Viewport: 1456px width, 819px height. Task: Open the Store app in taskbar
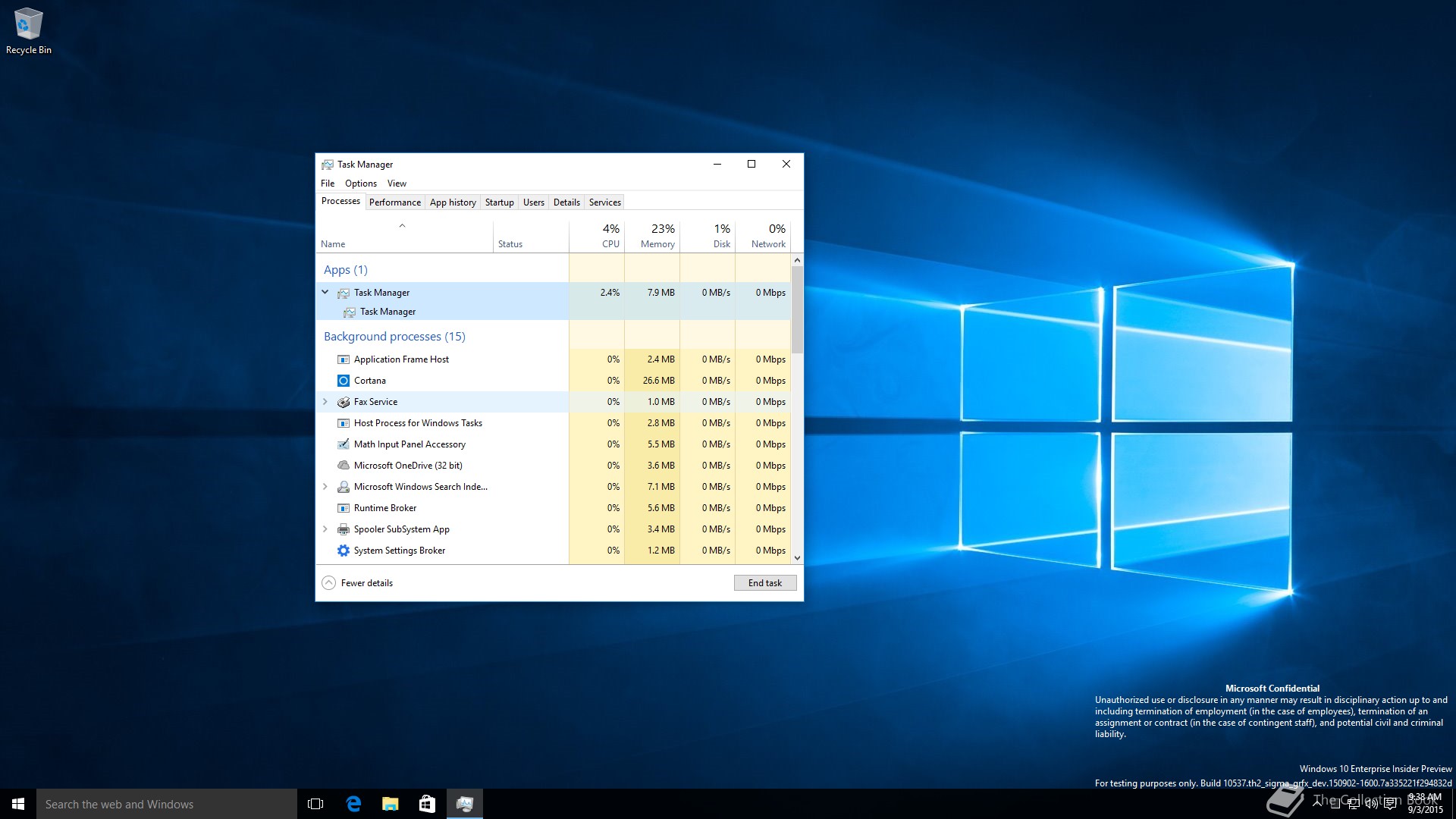click(427, 804)
